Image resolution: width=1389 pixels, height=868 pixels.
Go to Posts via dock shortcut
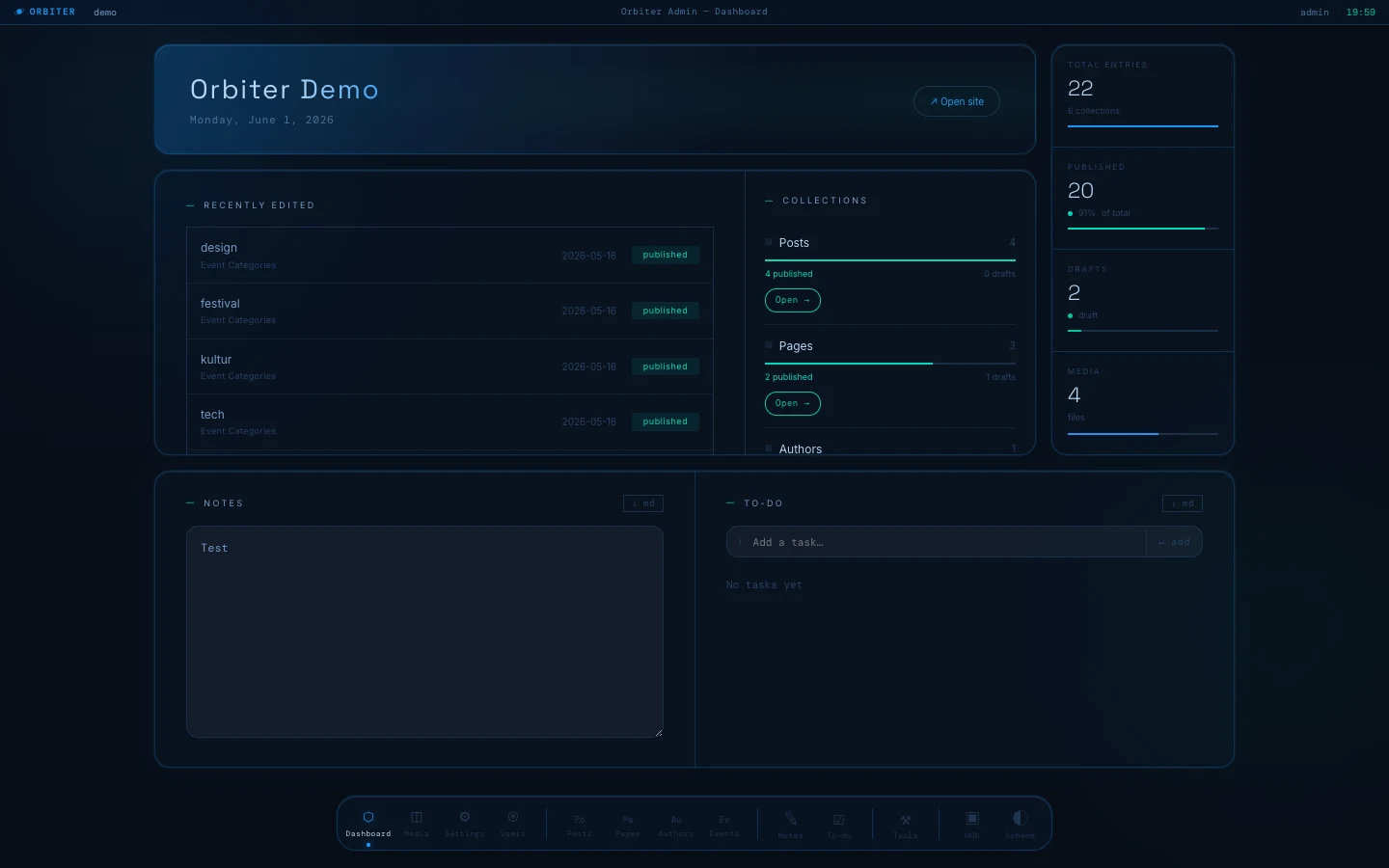[580, 825]
